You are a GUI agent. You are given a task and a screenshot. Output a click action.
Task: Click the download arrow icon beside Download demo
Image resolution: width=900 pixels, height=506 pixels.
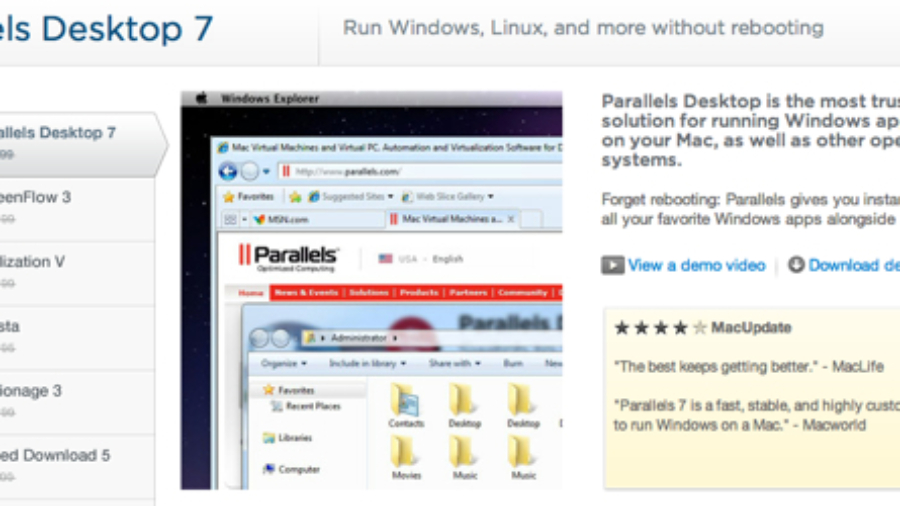click(x=796, y=264)
